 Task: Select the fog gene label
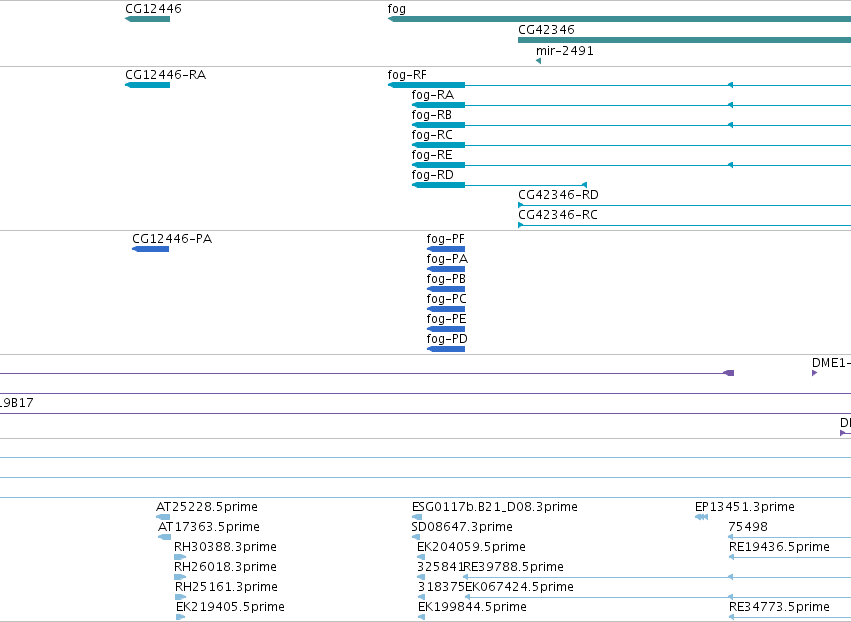[x=397, y=9]
